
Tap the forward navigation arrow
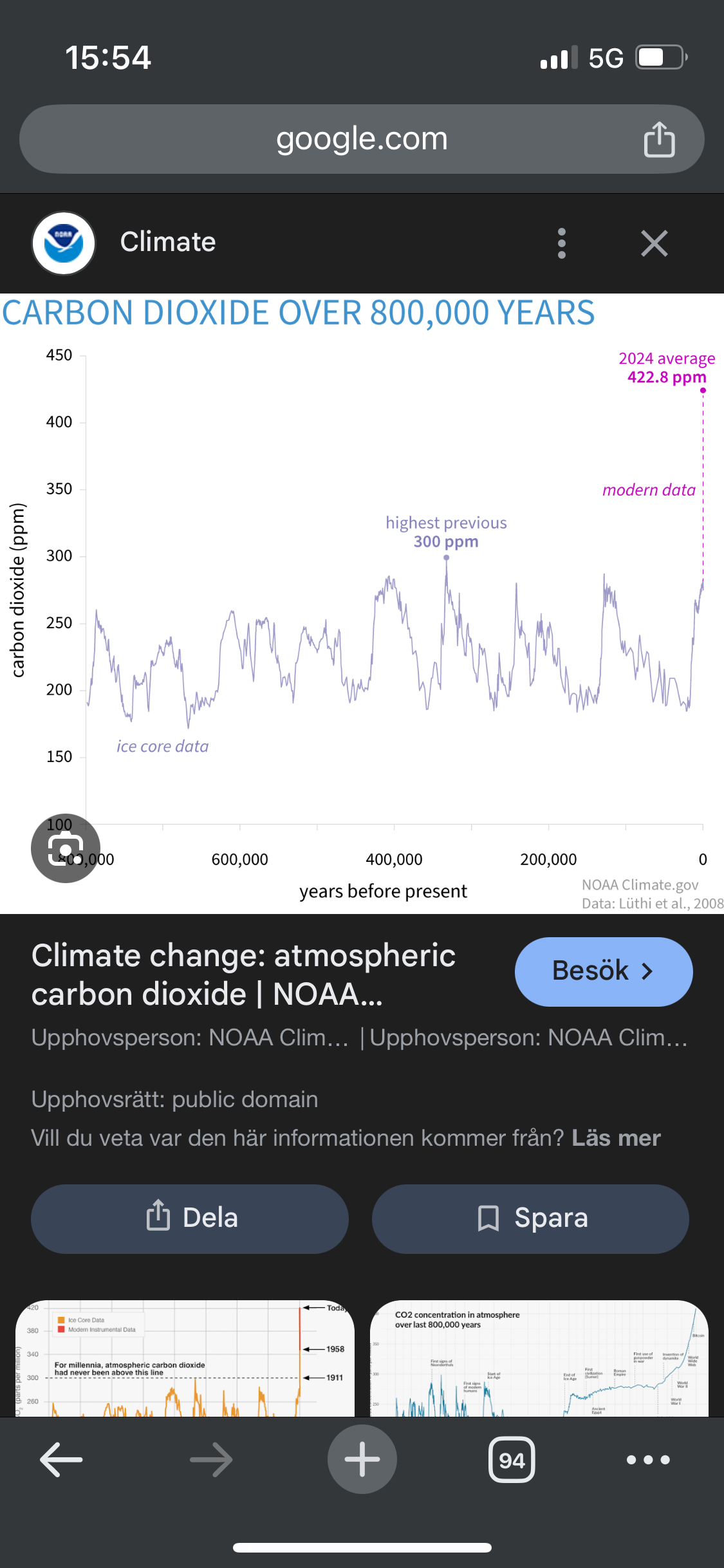[x=211, y=1459]
